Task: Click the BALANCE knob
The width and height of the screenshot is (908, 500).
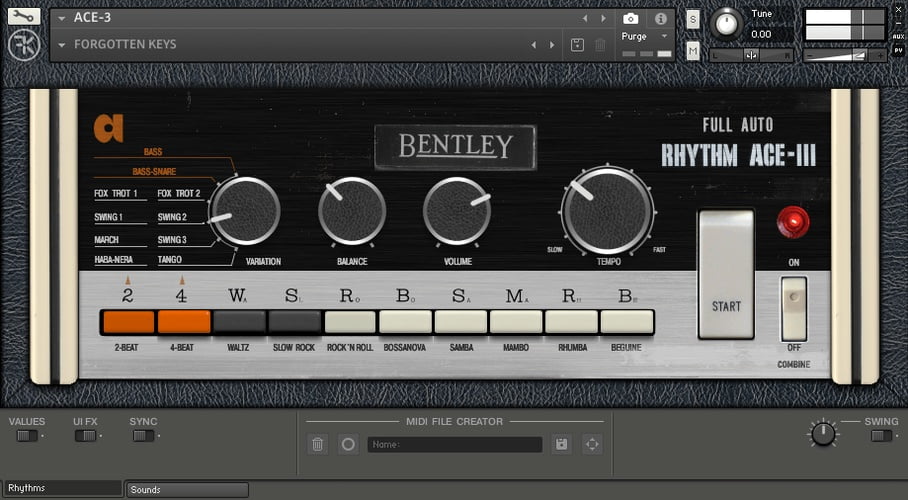Action: click(352, 211)
